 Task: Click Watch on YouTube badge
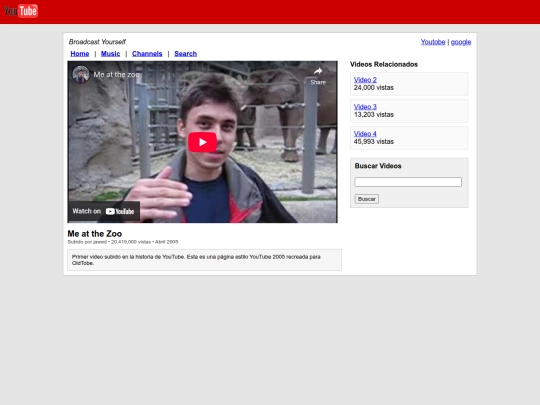[104, 211]
